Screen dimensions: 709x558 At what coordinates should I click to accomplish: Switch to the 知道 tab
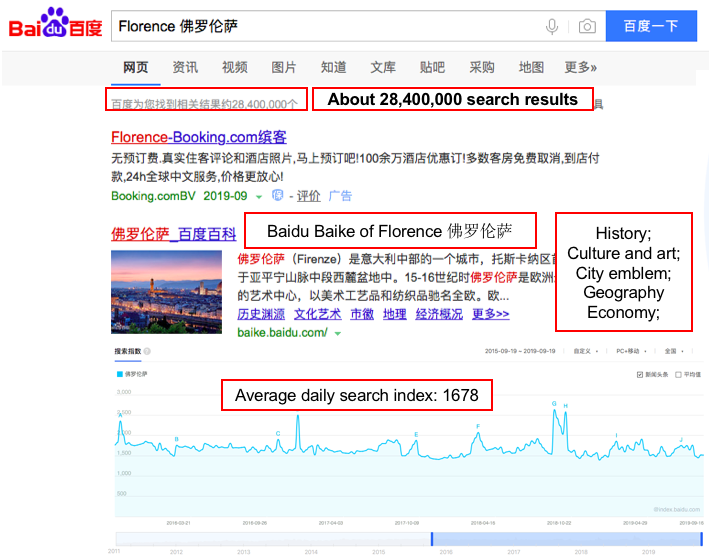(x=333, y=67)
